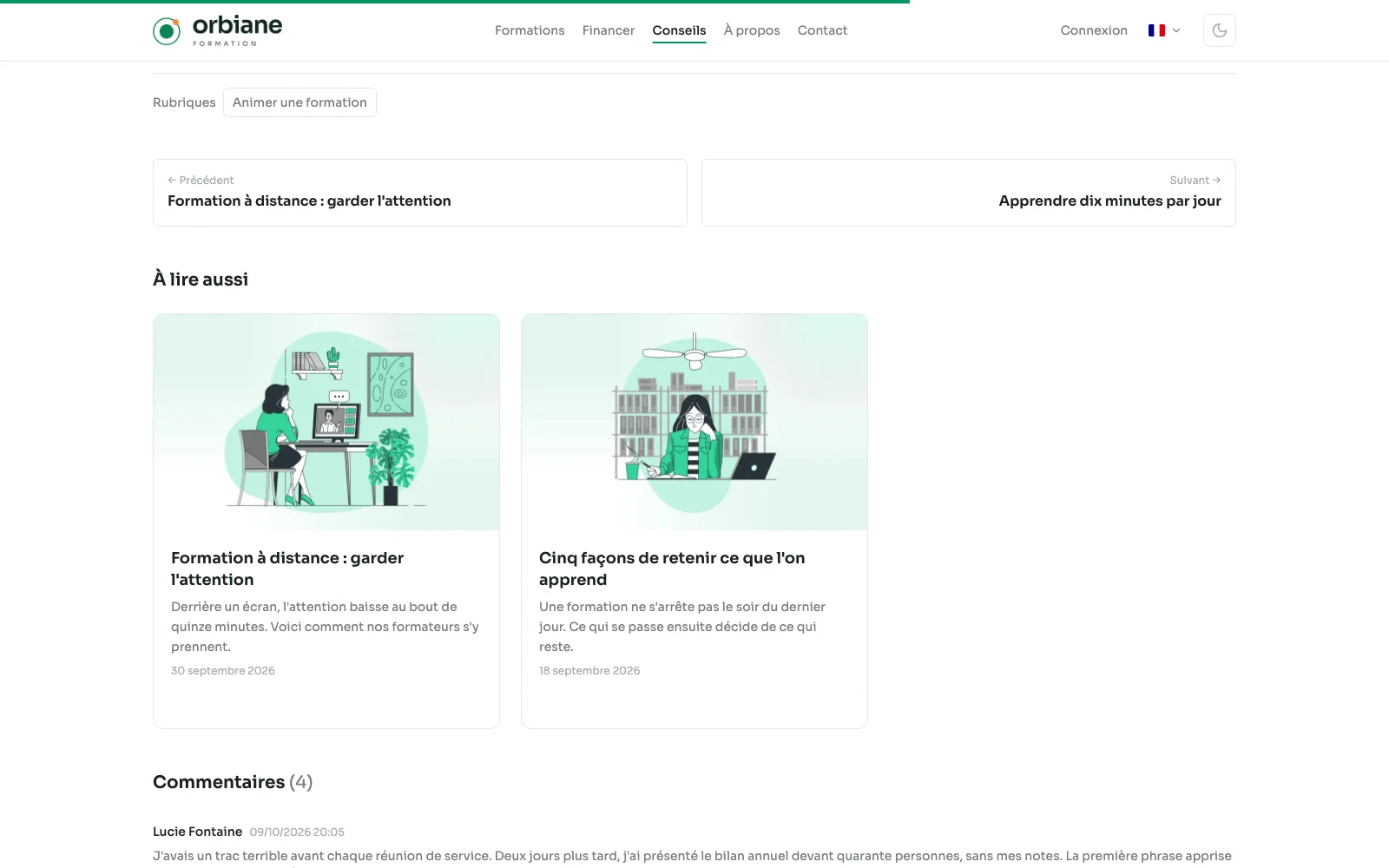Select the Conseils nav item

coord(679,30)
